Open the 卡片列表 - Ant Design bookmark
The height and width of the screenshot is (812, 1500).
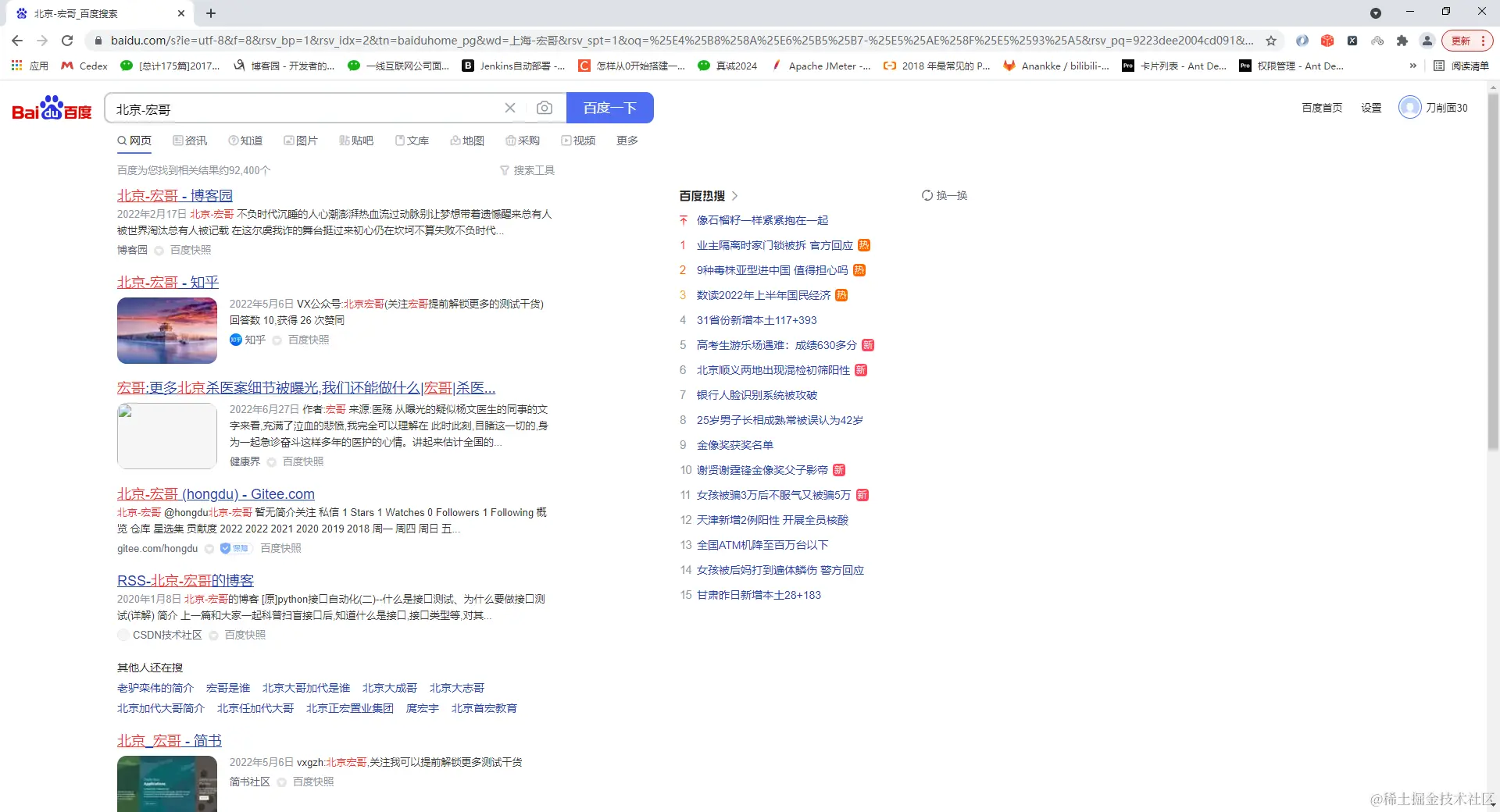1174,66
